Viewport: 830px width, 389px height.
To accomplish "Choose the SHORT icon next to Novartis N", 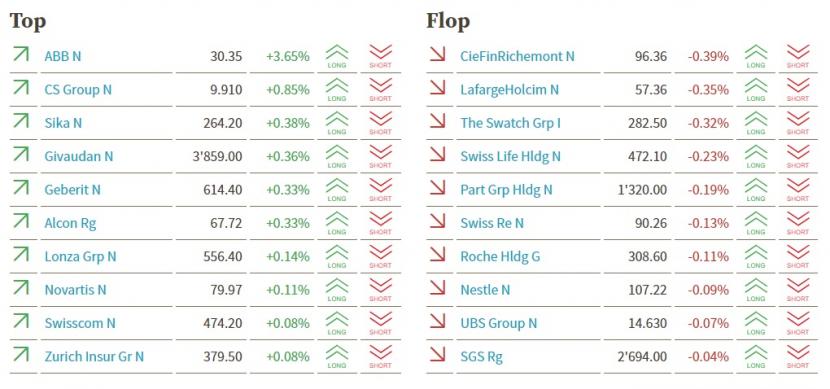I will click(380, 290).
